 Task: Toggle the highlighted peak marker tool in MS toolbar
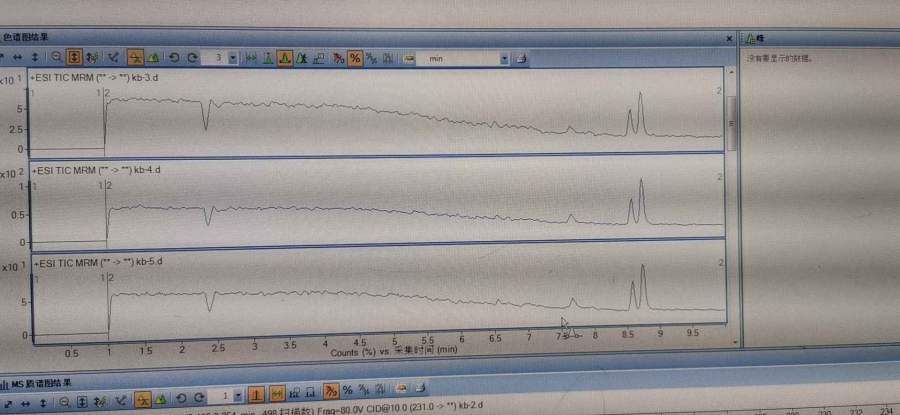(x=257, y=395)
